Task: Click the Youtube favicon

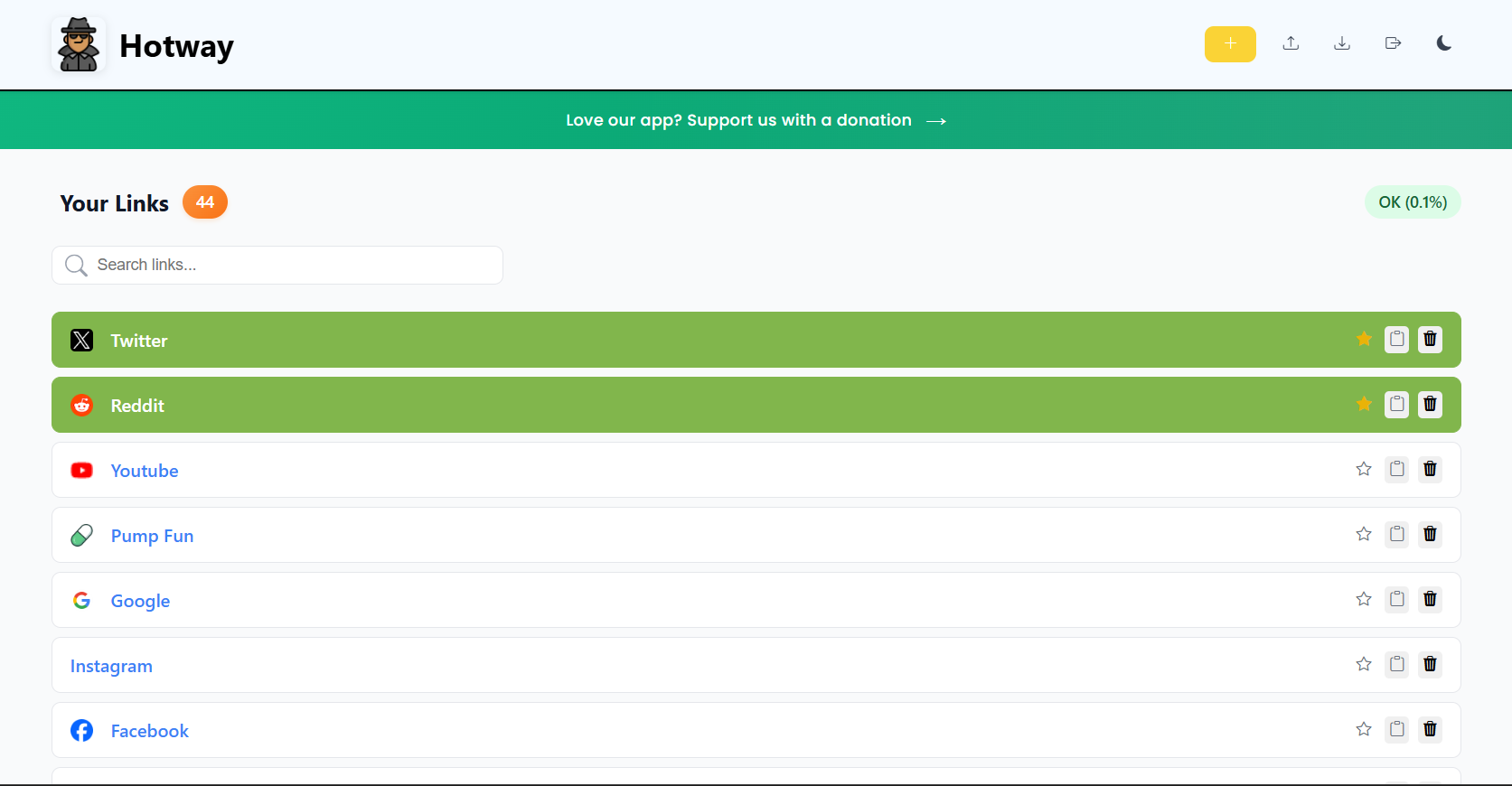Action: pyautogui.click(x=82, y=470)
